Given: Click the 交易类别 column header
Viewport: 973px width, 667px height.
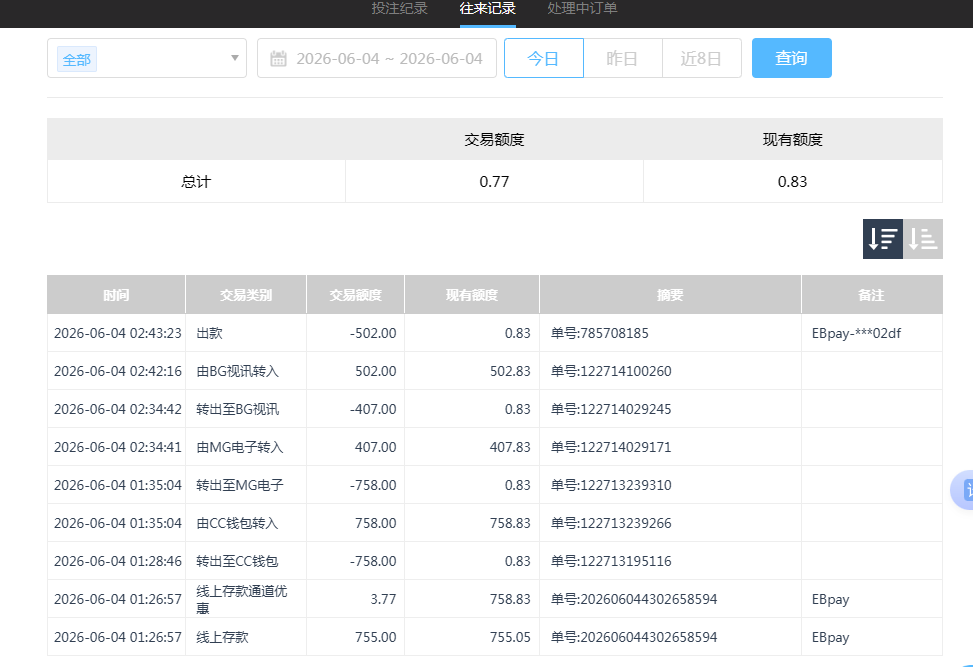Looking at the screenshot, I should coord(246,295).
